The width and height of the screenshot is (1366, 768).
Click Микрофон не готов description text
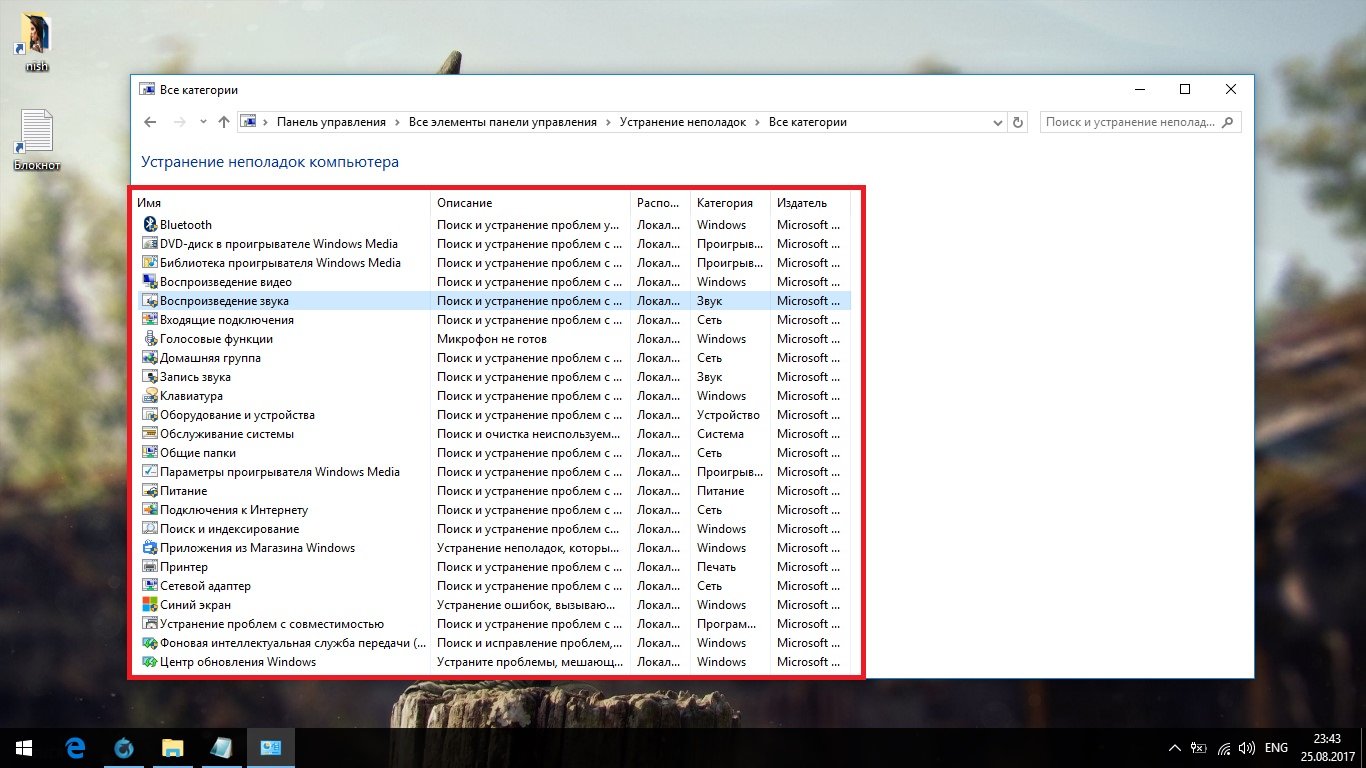[x=492, y=339]
